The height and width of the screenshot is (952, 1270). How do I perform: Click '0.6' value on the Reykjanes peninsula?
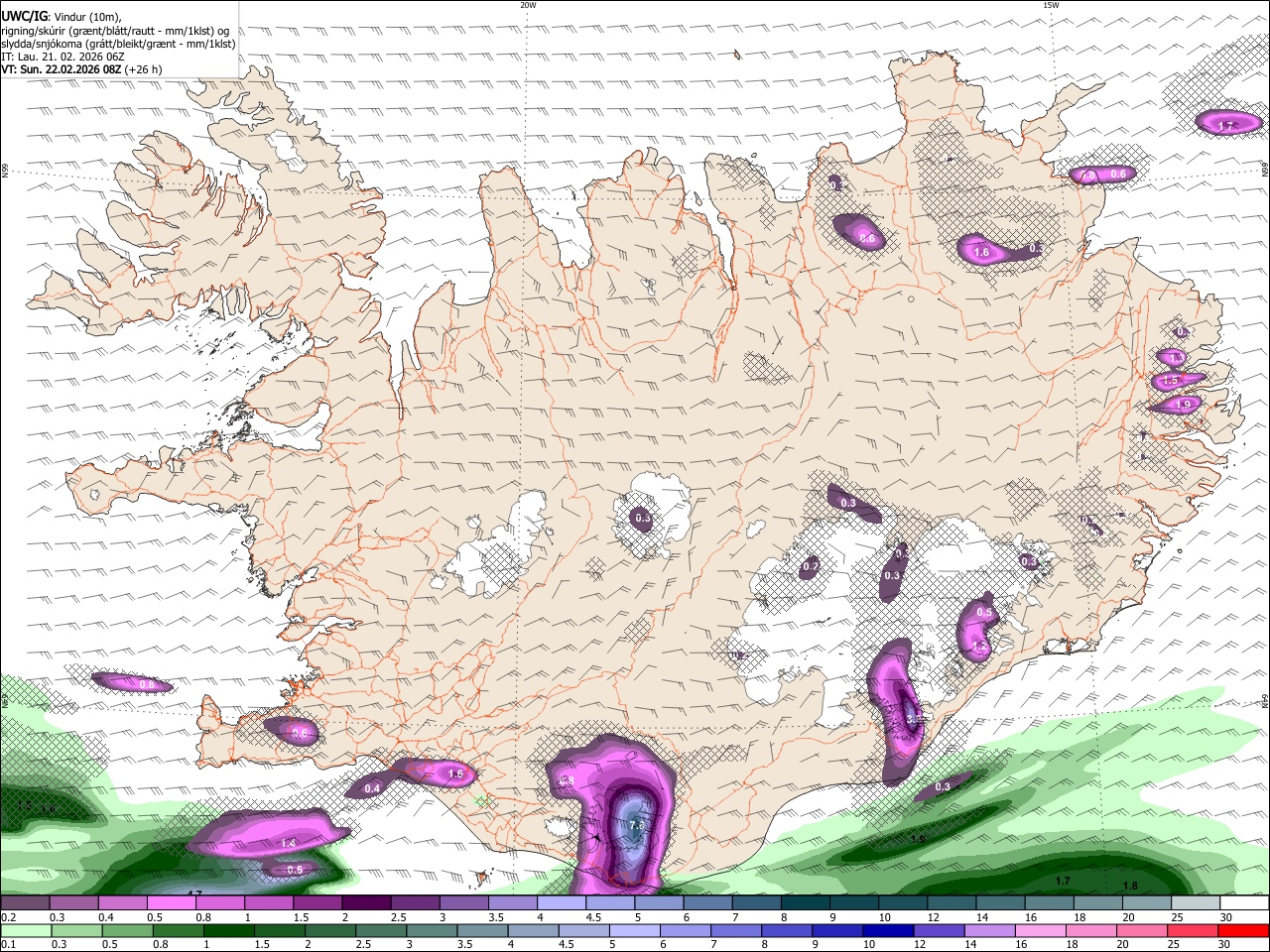point(301,732)
